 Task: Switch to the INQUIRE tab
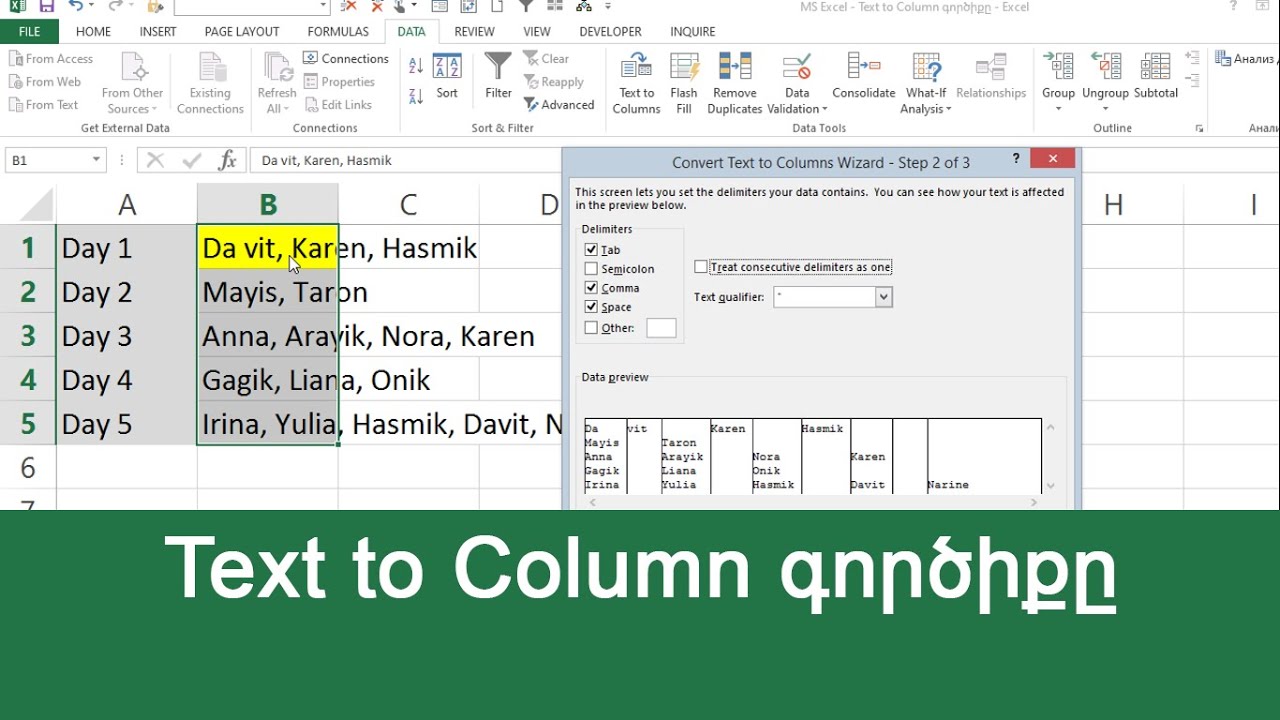click(x=693, y=32)
